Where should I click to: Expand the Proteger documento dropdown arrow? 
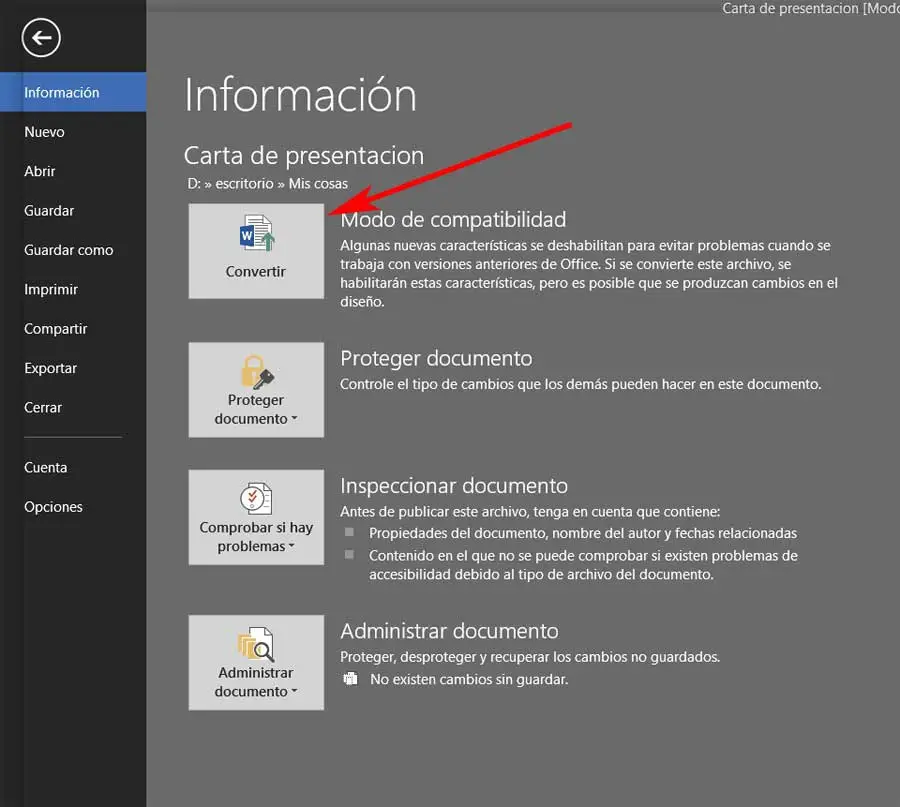294,418
